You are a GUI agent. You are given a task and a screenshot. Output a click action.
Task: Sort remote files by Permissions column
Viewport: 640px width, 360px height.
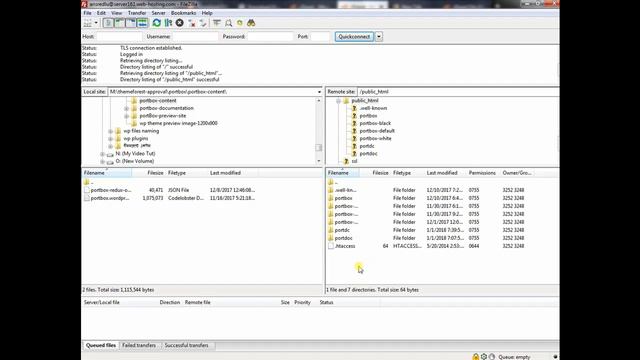(x=482, y=173)
